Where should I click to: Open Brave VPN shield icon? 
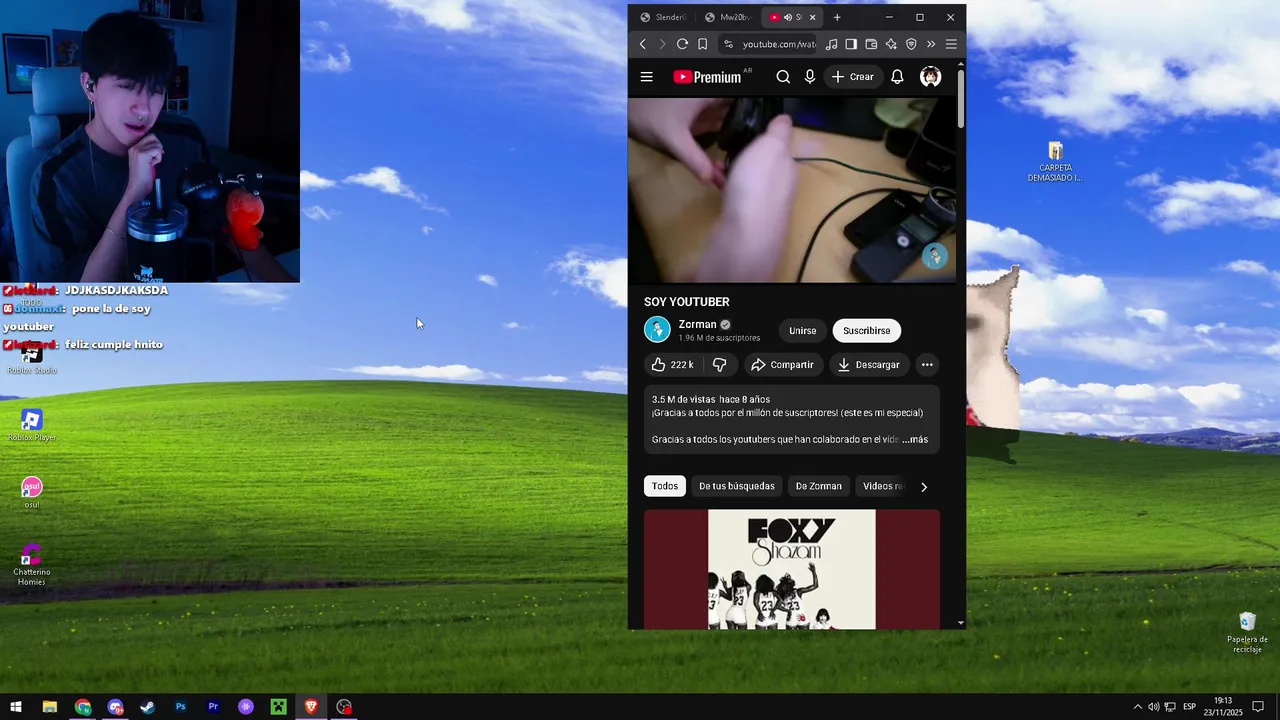pyautogui.click(x=911, y=44)
